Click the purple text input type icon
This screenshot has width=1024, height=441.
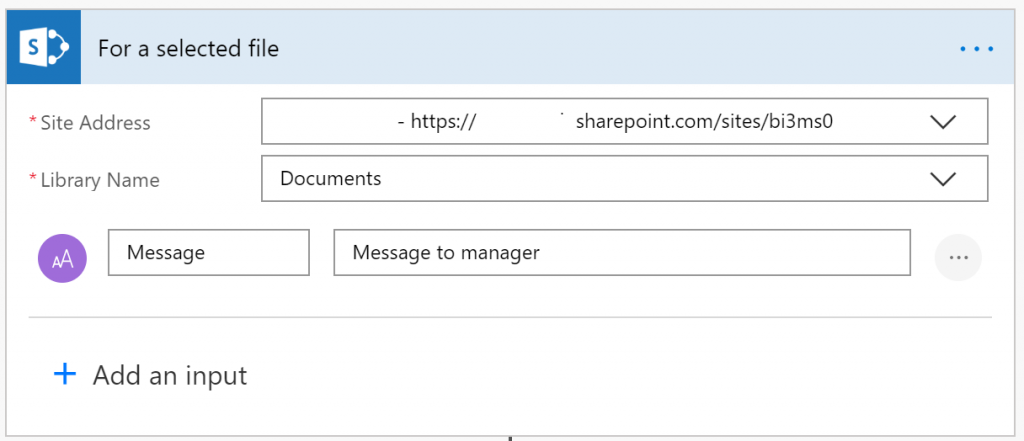tap(62, 258)
